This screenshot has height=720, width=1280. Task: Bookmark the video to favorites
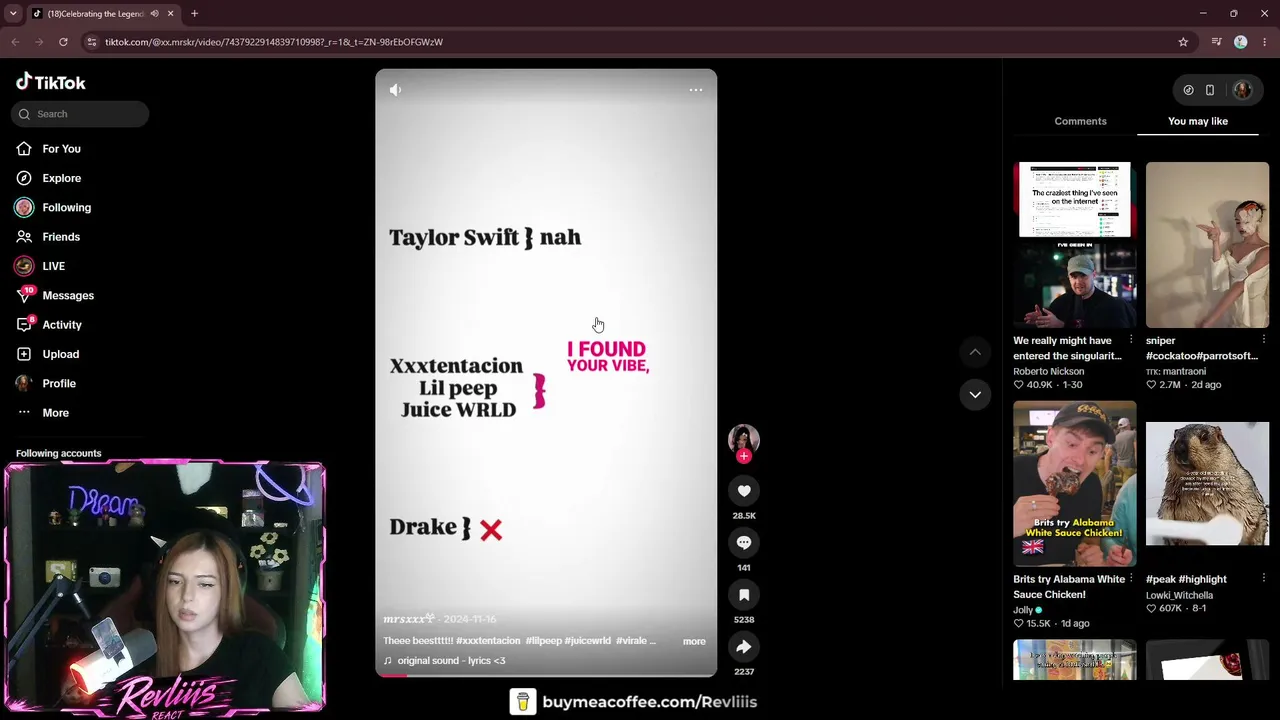pos(744,595)
